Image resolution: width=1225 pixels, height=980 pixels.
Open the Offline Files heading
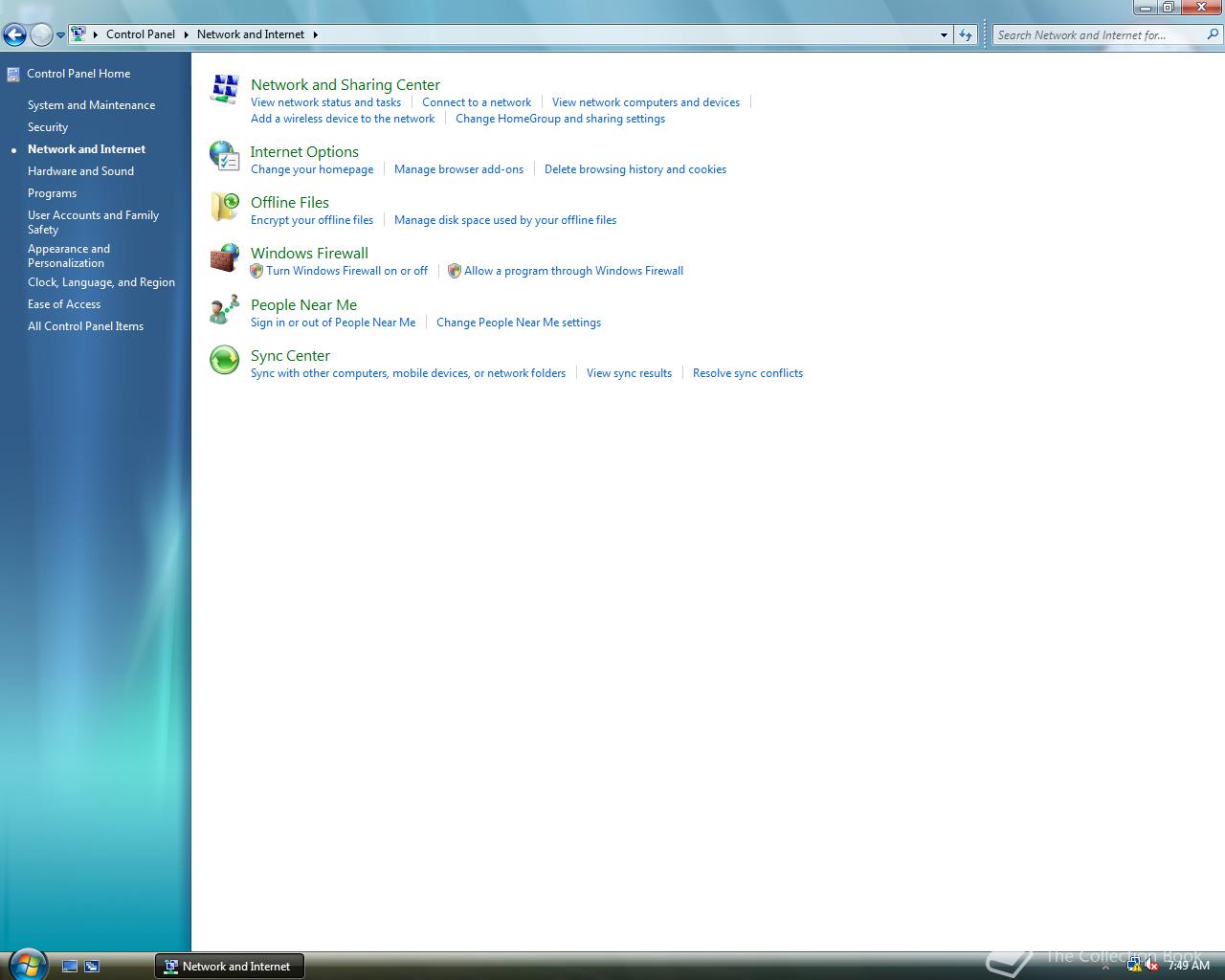pyautogui.click(x=290, y=203)
